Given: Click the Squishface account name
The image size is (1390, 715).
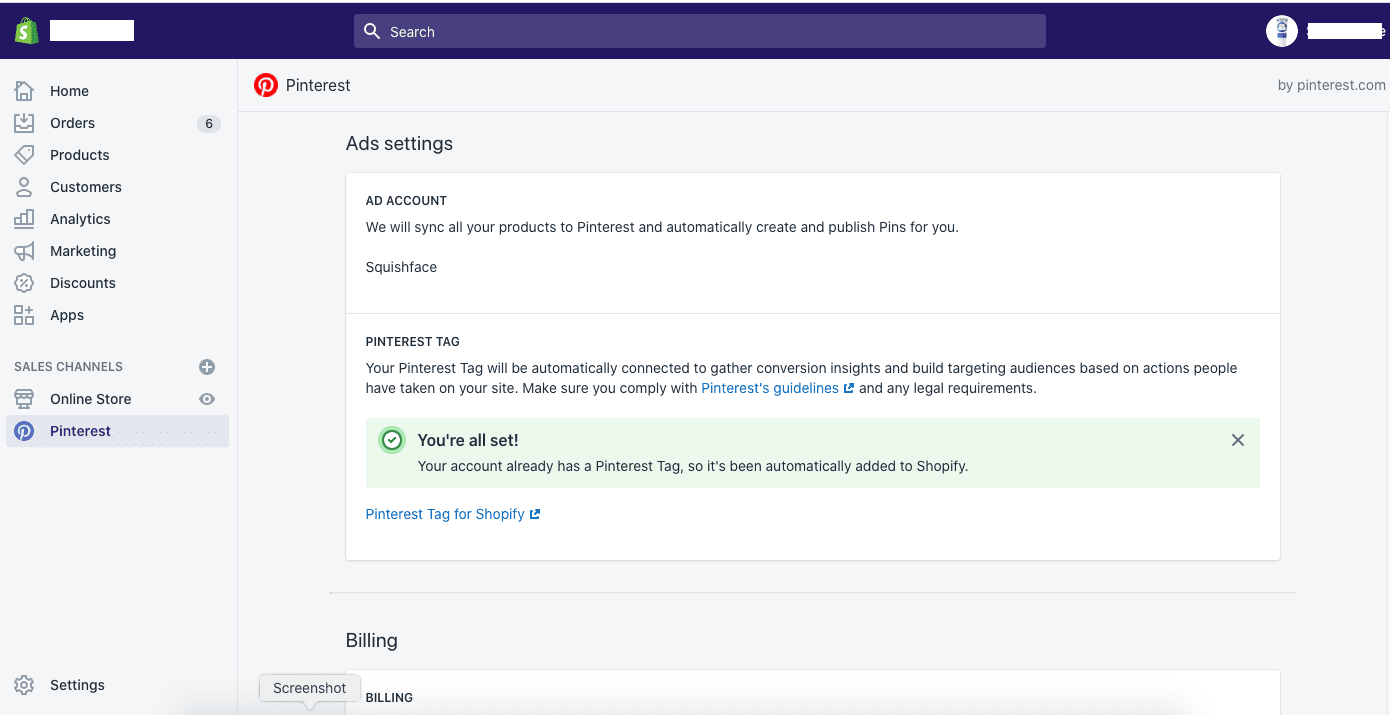Looking at the screenshot, I should [x=401, y=267].
